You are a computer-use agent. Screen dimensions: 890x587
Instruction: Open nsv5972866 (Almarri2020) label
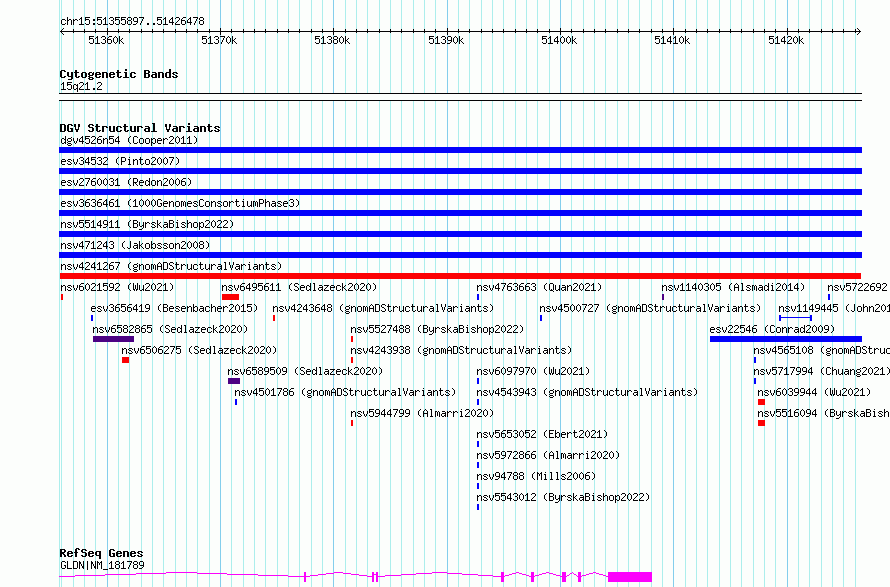coord(548,455)
